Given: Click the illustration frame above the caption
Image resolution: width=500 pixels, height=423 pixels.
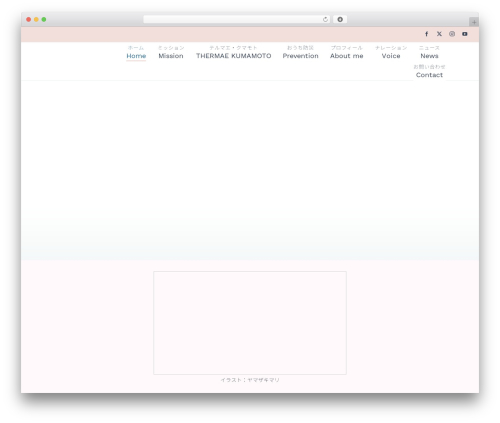Looking at the screenshot, I should pyautogui.click(x=250, y=323).
